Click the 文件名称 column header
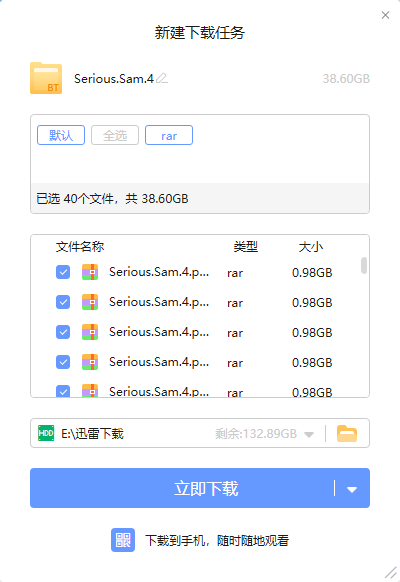 pyautogui.click(x=80, y=246)
